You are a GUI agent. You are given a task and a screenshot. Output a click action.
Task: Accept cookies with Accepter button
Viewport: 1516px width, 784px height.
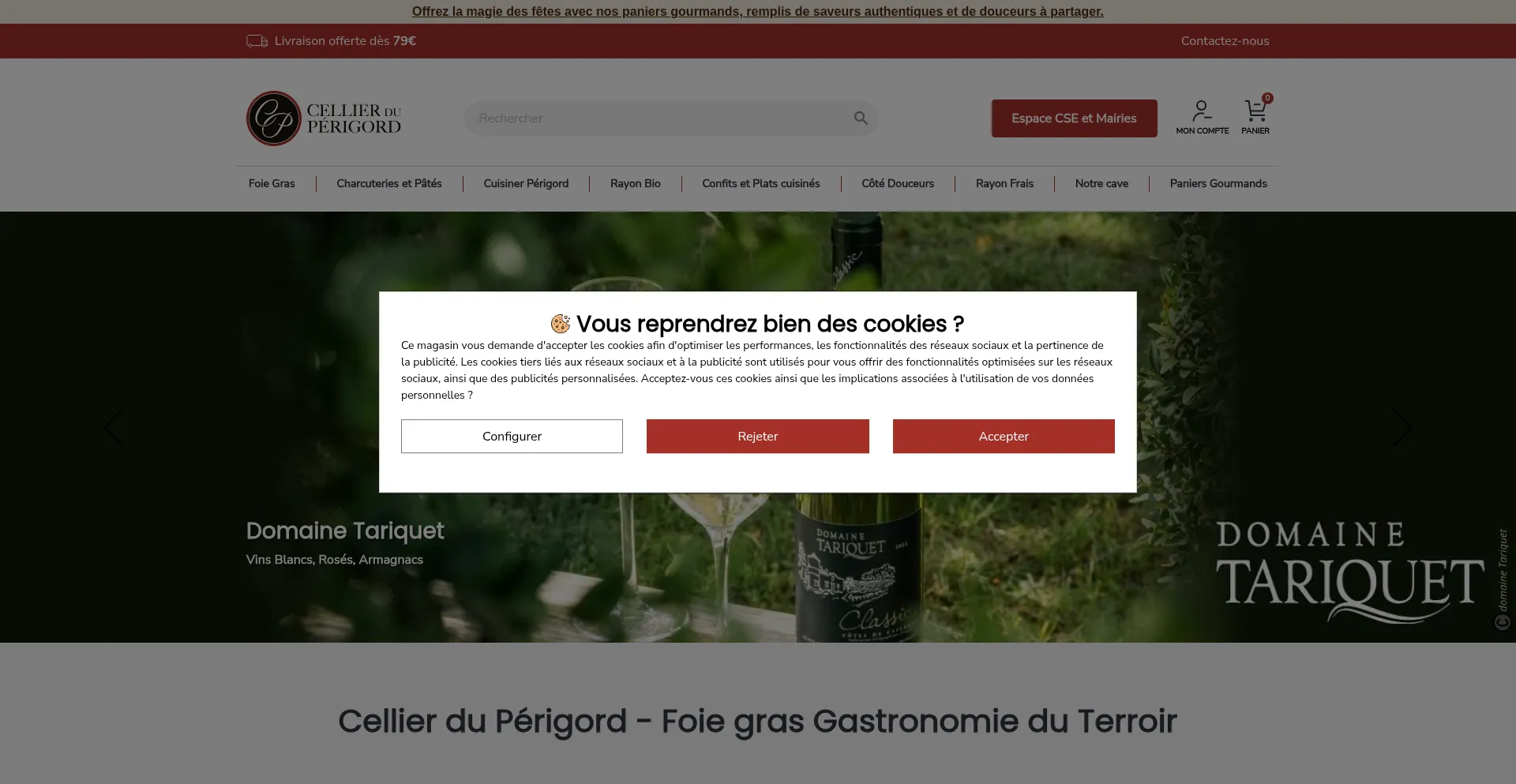[1004, 437]
